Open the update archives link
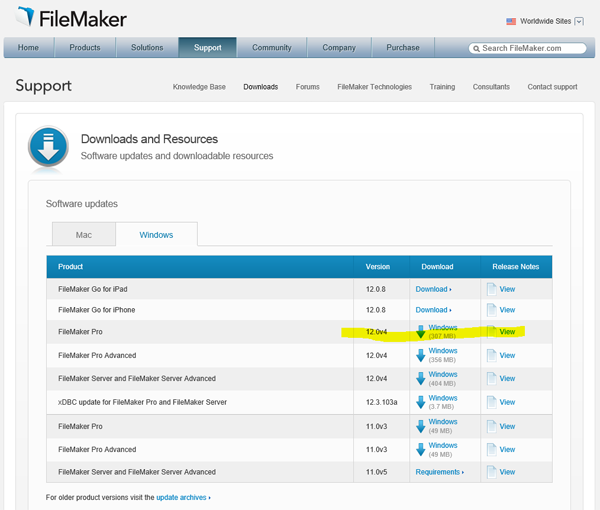The width and height of the screenshot is (600, 510). click(x=183, y=497)
